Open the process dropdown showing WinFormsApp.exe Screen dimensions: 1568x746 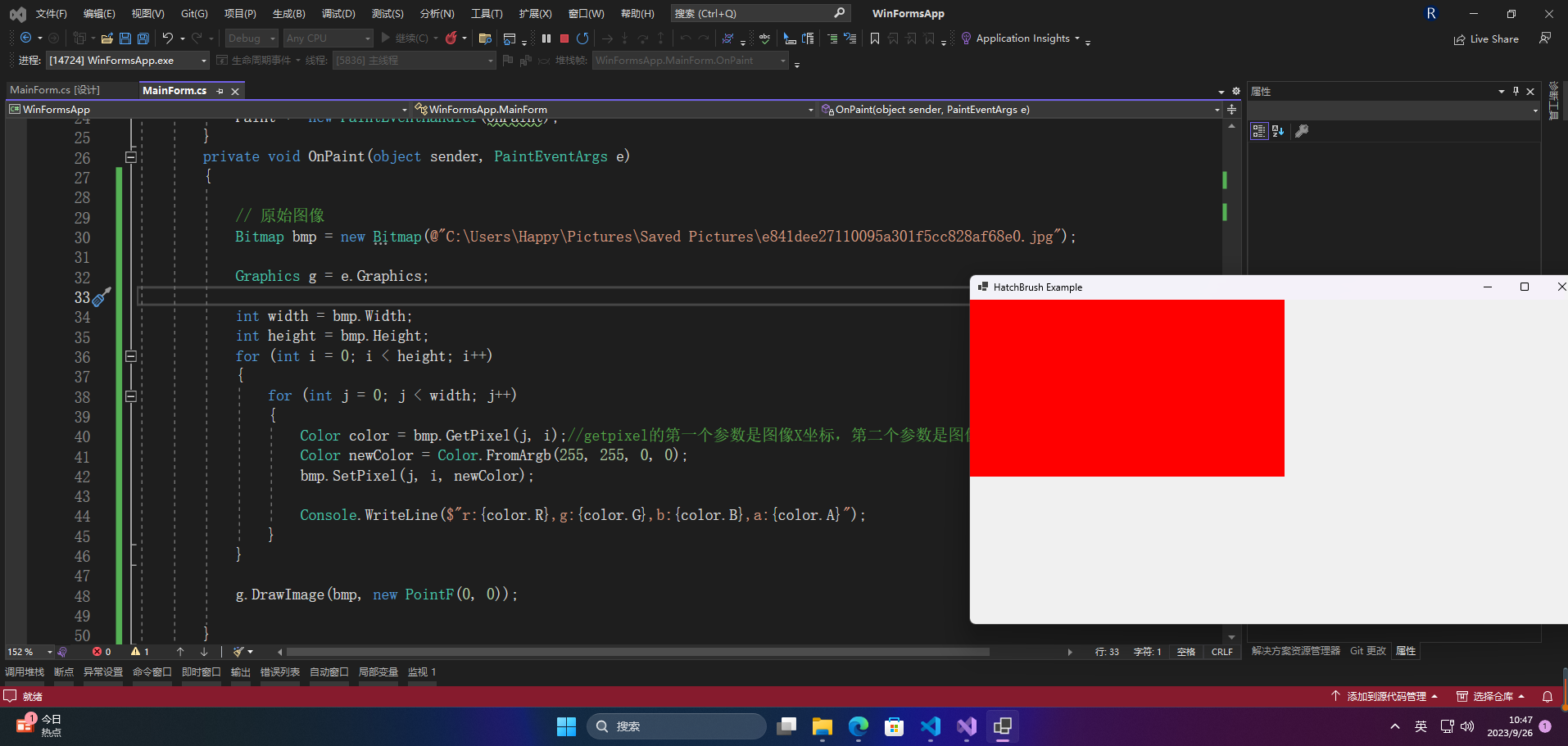coord(128,61)
